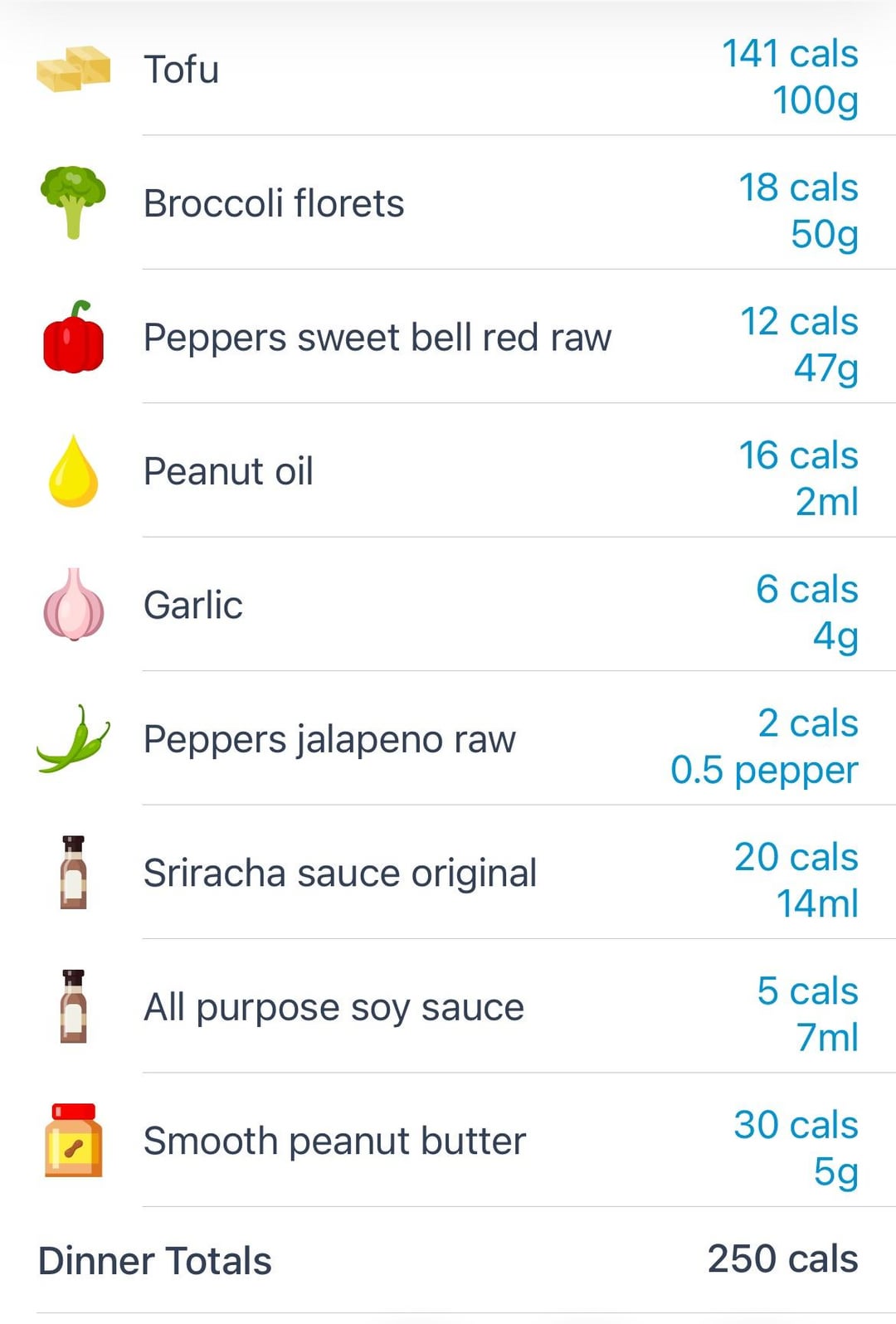Tap the yellow oil drop icon
The image size is (896, 1324).
pos(74,470)
